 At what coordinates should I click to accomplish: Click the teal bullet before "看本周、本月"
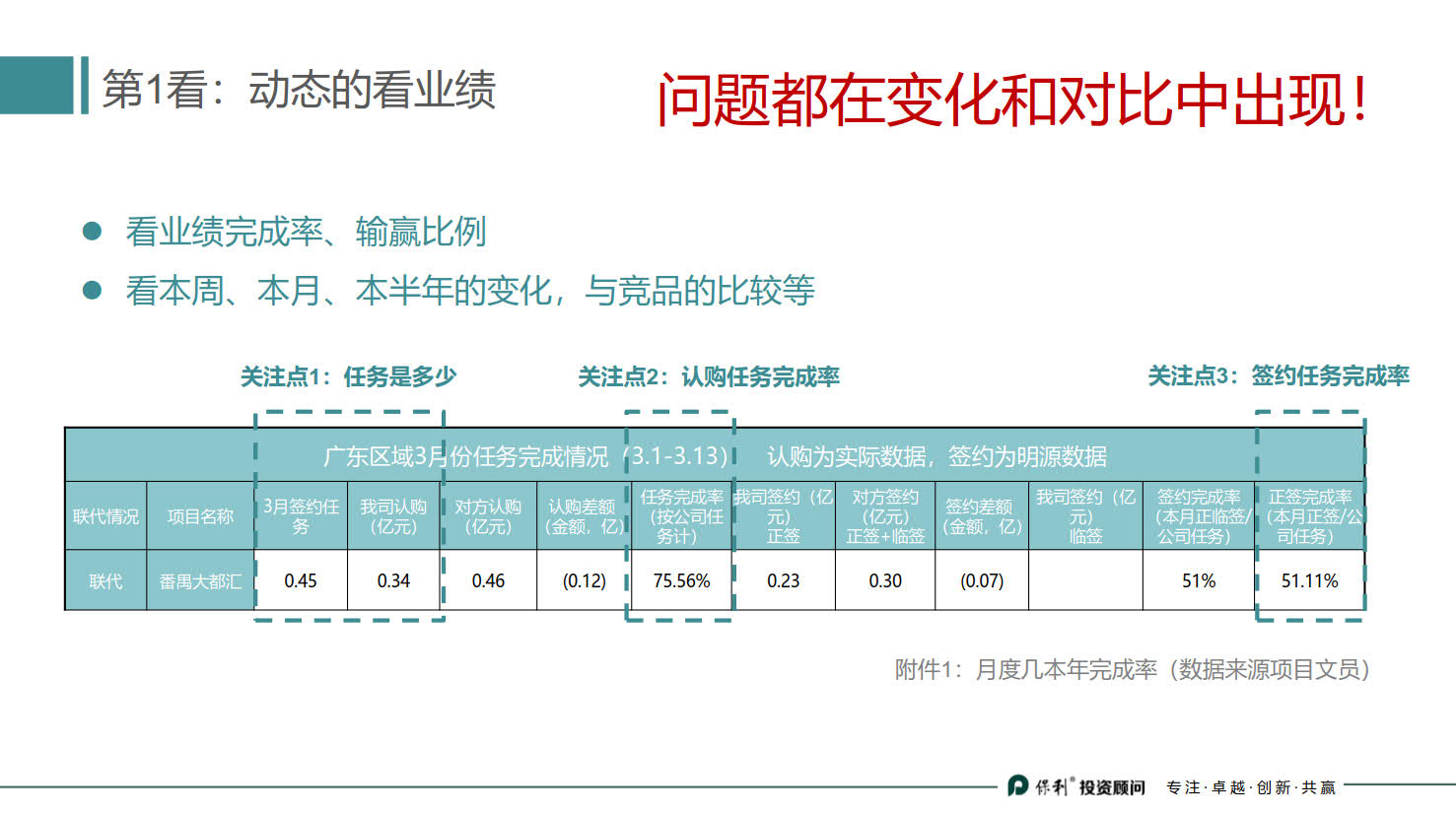92,288
